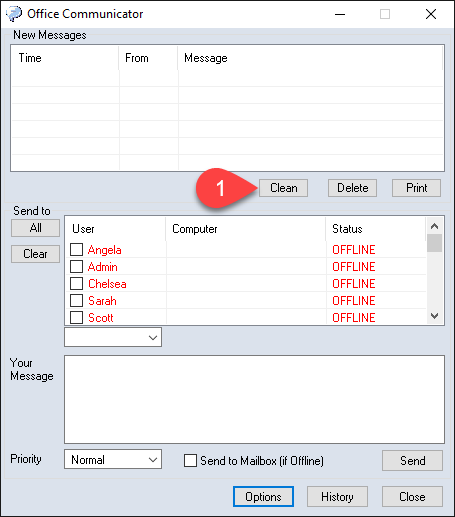The image size is (455, 517).
Task: Delete the selected message
Action: (x=352, y=188)
